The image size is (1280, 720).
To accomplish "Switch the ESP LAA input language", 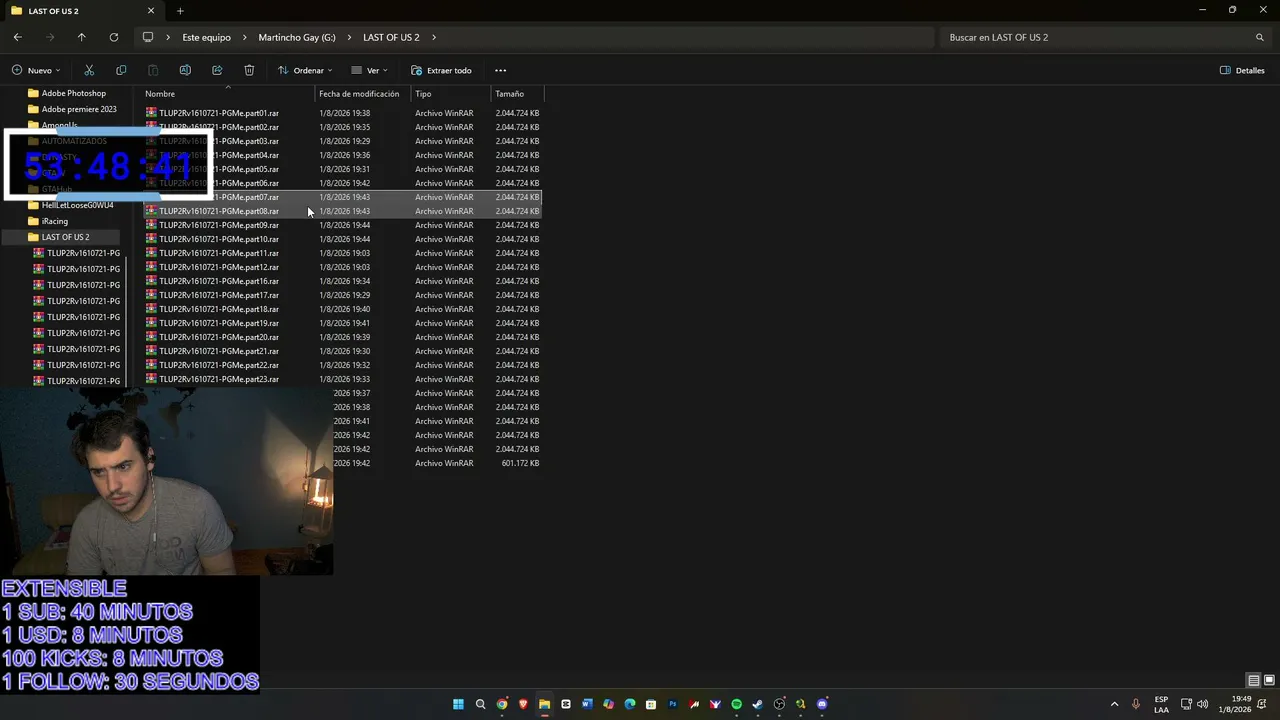I will point(1161,704).
